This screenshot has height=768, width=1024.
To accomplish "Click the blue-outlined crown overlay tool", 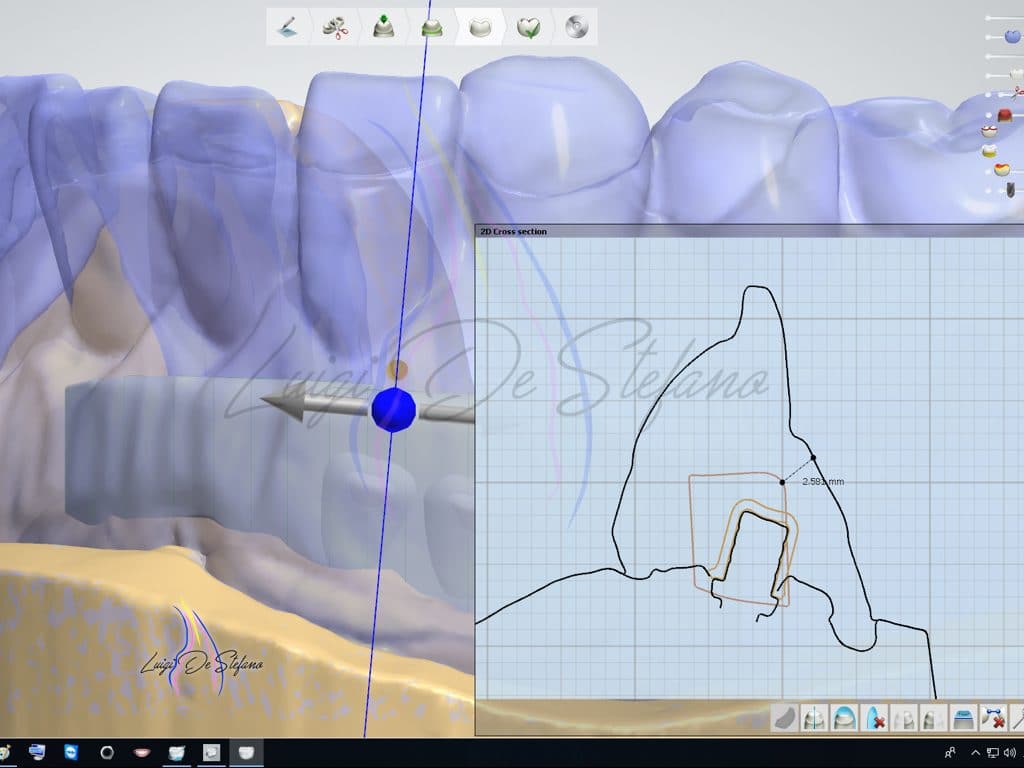I will (844, 718).
